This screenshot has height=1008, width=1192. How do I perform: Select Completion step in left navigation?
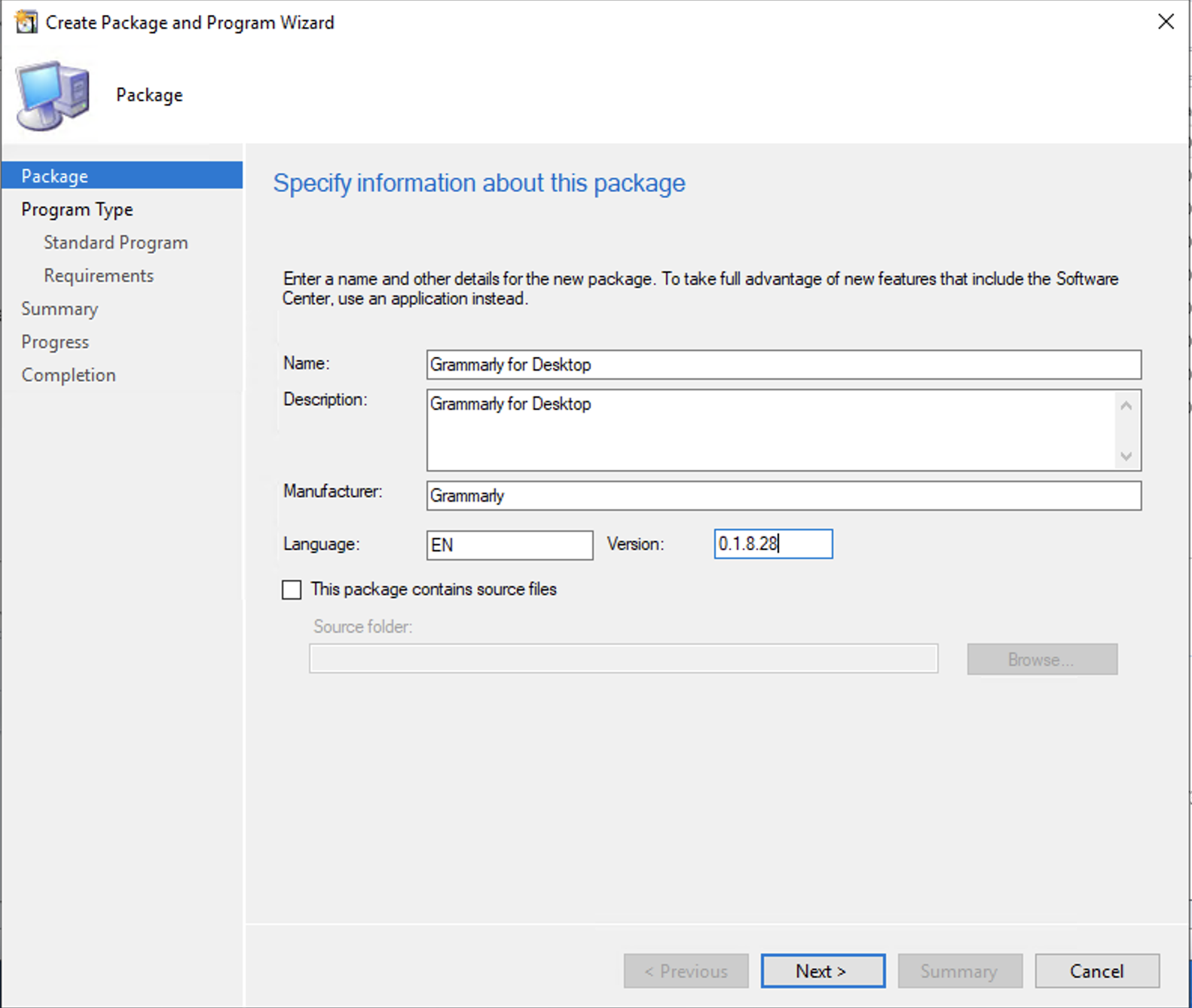69,375
